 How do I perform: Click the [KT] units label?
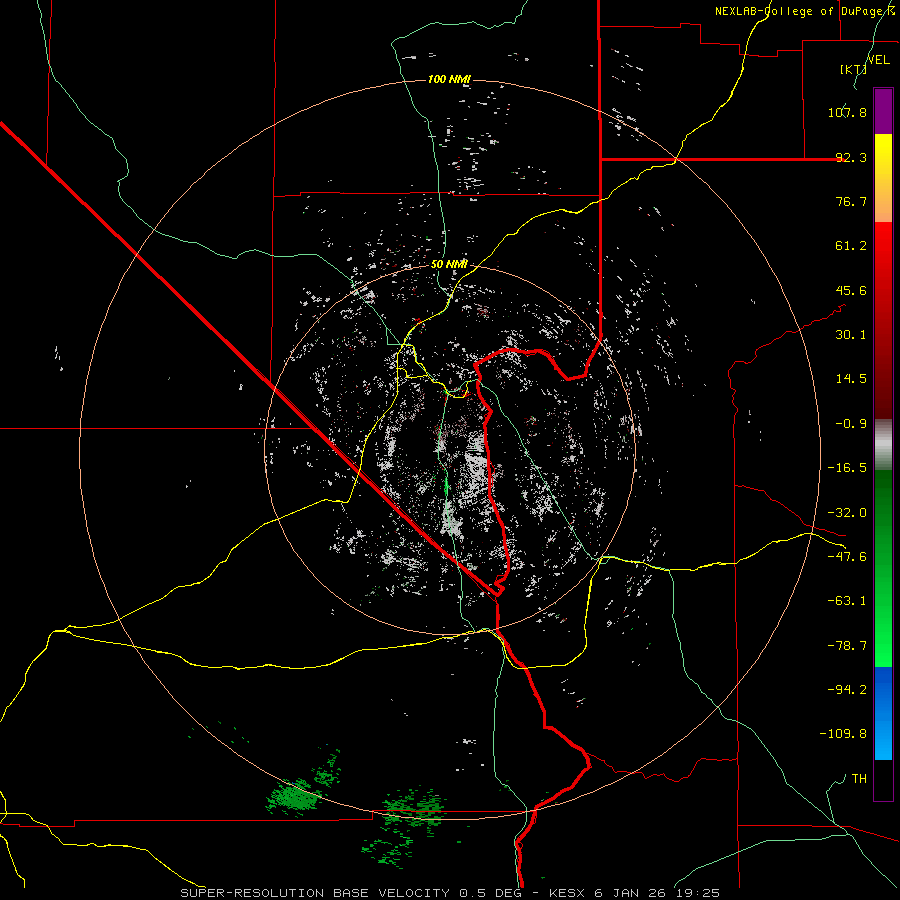click(x=854, y=69)
